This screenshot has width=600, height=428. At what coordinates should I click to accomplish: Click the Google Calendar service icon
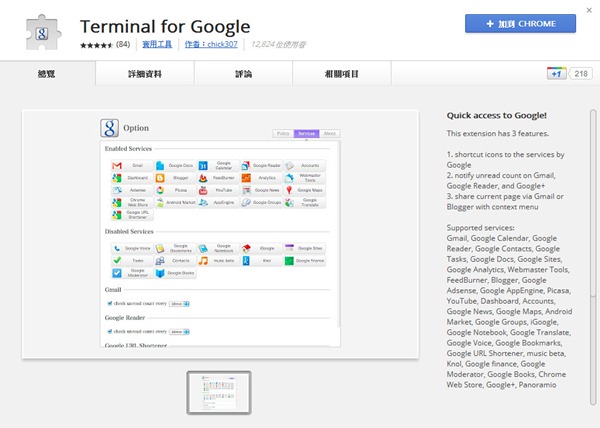tap(202, 165)
